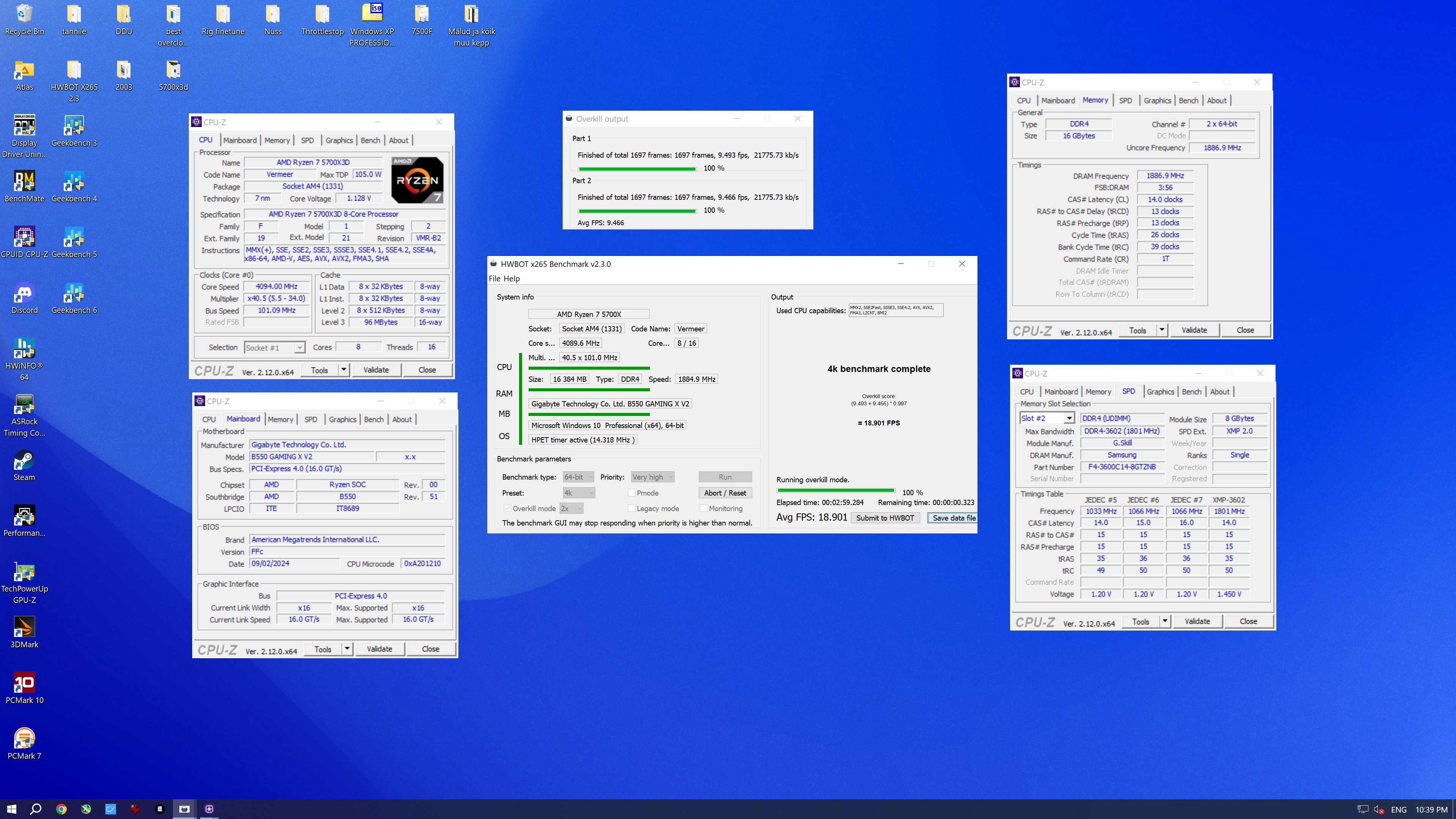Open the Benchmark type 64-bit dropdown
The height and width of the screenshot is (819, 1456).
tap(578, 477)
